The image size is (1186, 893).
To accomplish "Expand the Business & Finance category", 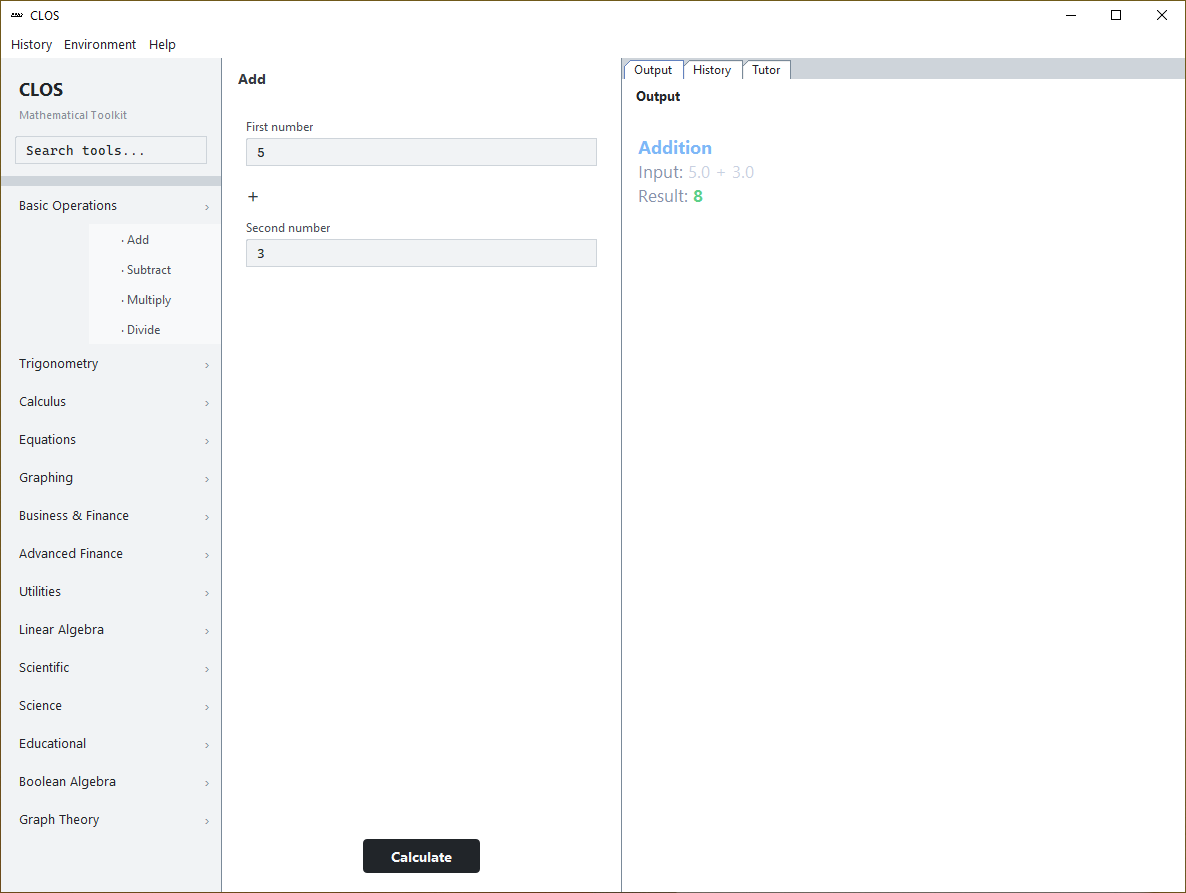I will [112, 516].
